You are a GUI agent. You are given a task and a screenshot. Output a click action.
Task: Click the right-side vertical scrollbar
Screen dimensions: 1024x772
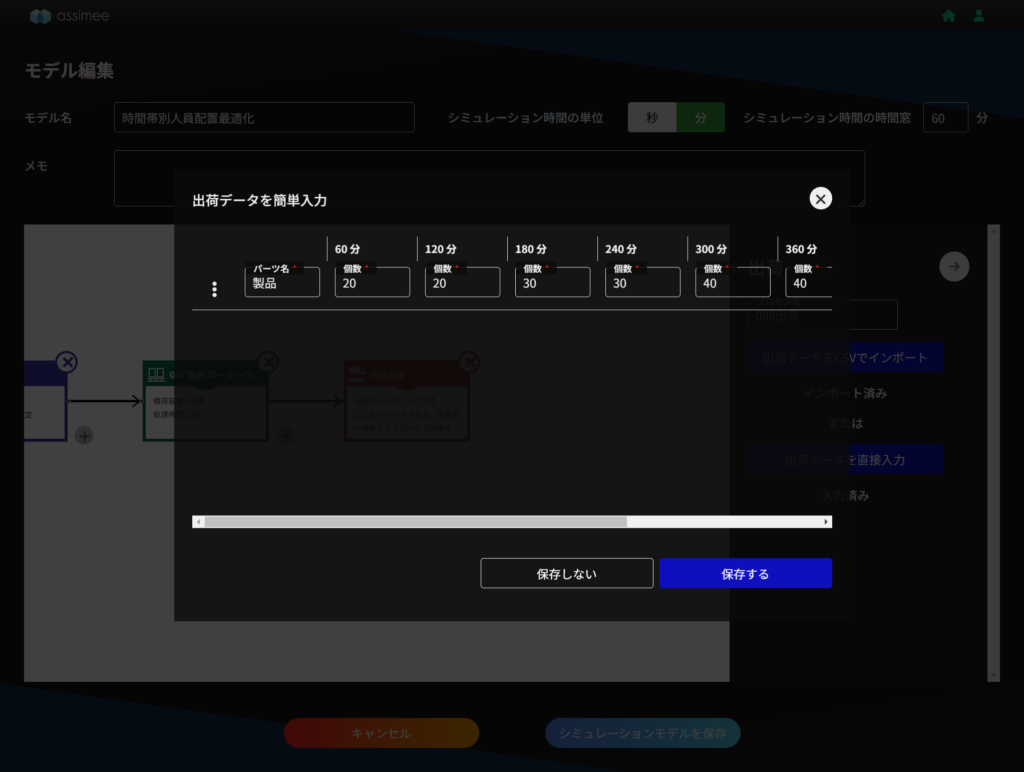coord(994,453)
